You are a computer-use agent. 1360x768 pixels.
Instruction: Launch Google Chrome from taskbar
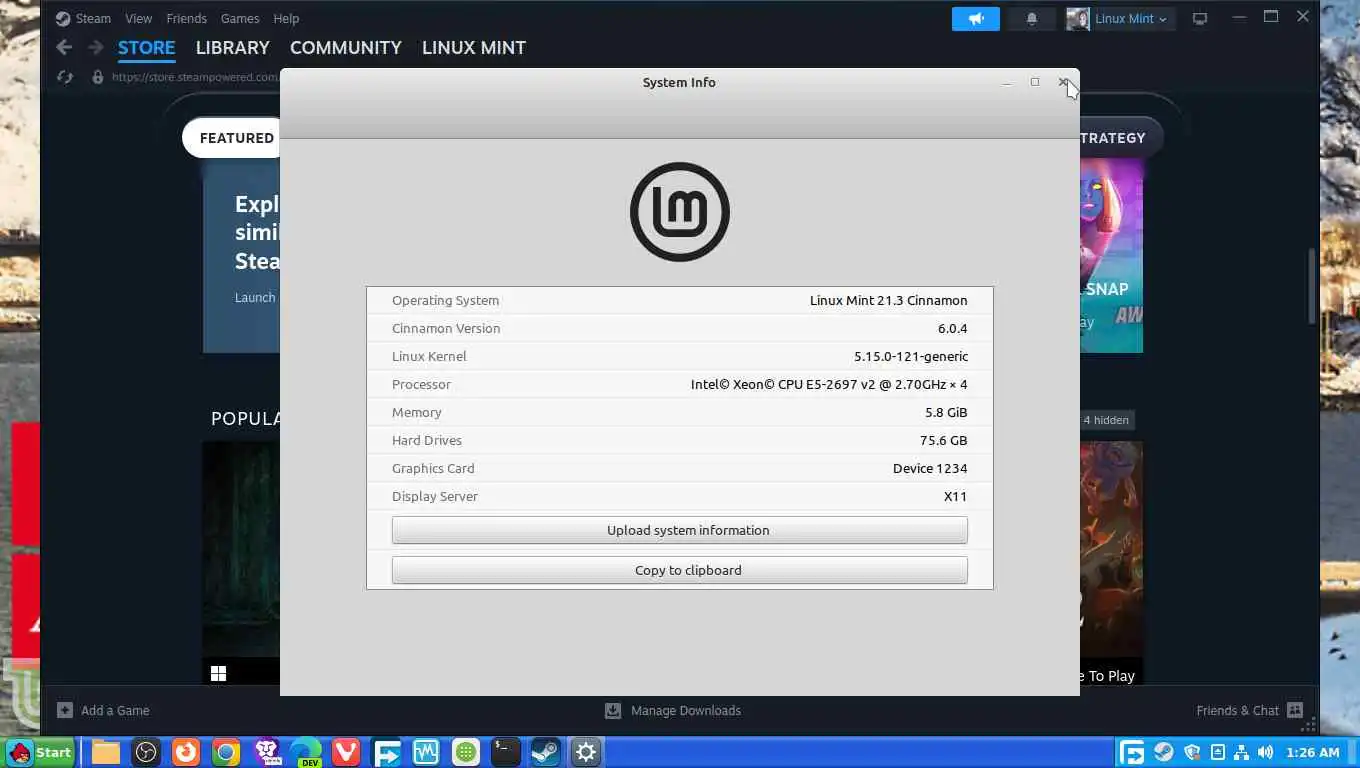(226, 752)
